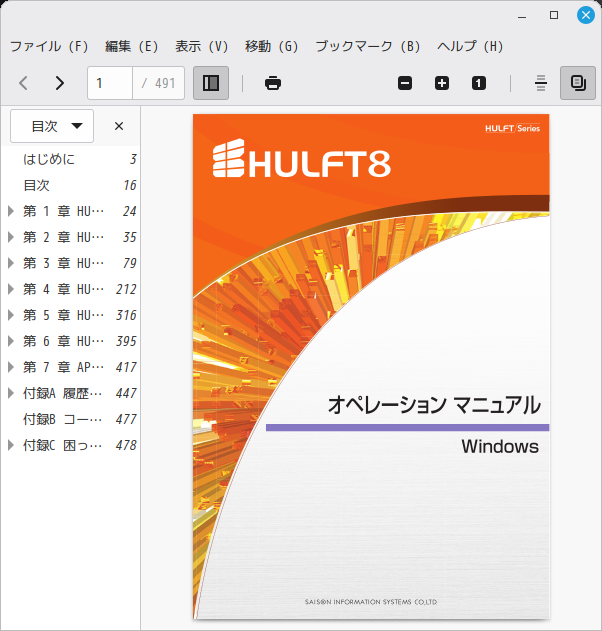The image size is (602, 631).
Task: Zoom in with the plus icon
Action: (x=442, y=83)
